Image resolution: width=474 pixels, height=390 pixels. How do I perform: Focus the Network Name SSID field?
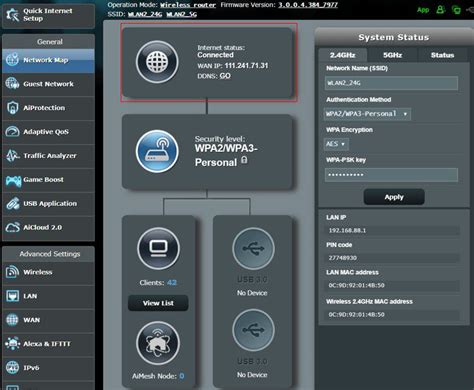pos(391,83)
